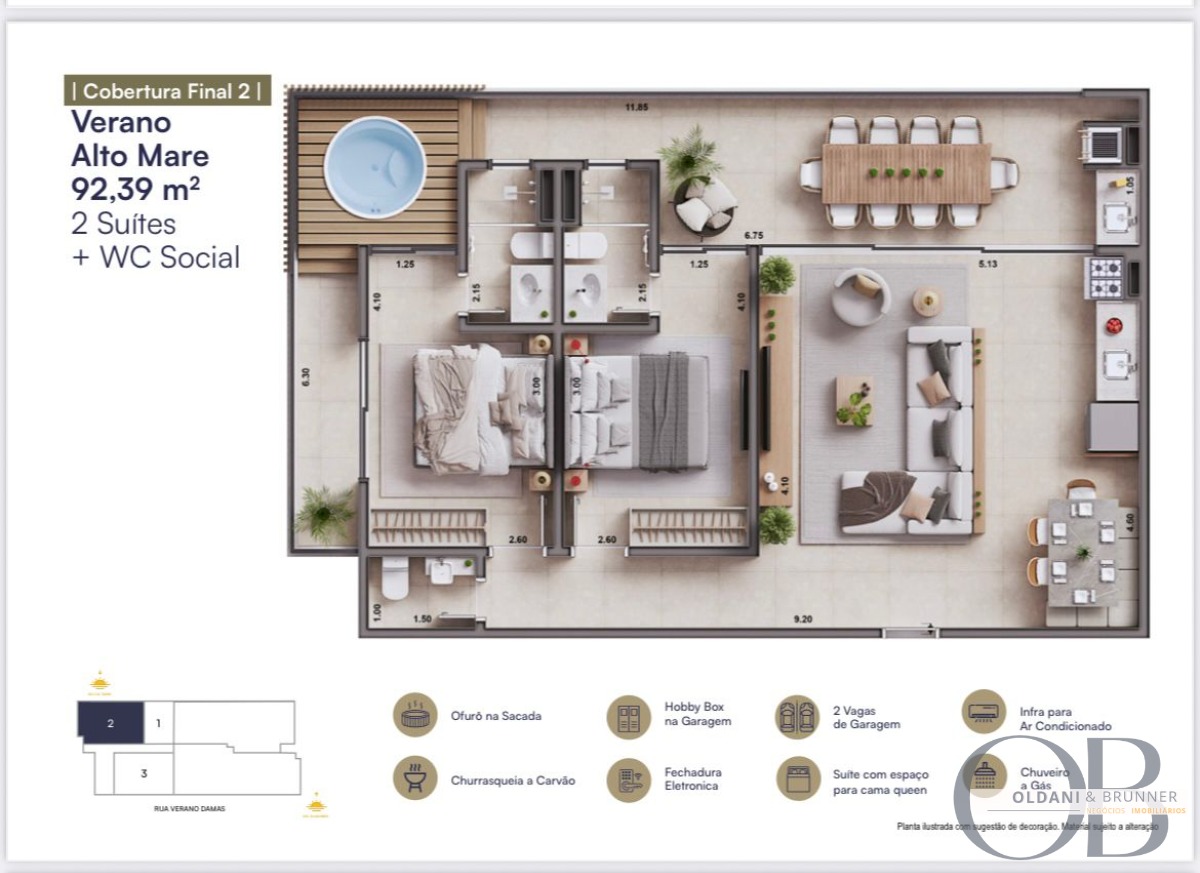Select unit 3 in the key plan
The image size is (1200, 873).
[143, 773]
